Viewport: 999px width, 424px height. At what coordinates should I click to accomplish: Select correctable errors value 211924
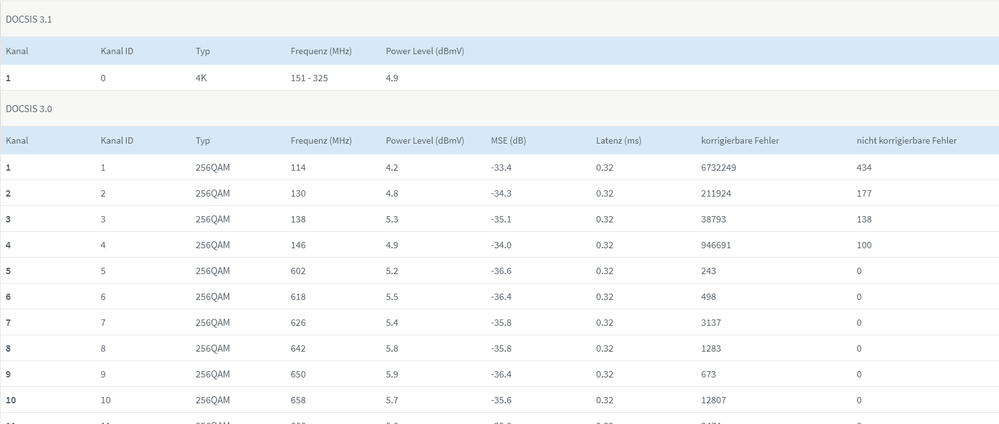tap(716, 193)
